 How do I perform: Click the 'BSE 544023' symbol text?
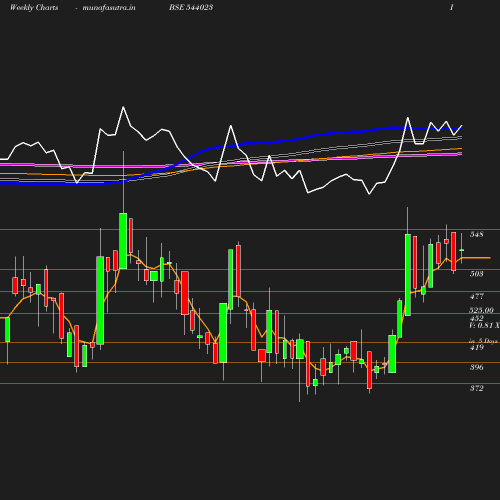(191, 7)
